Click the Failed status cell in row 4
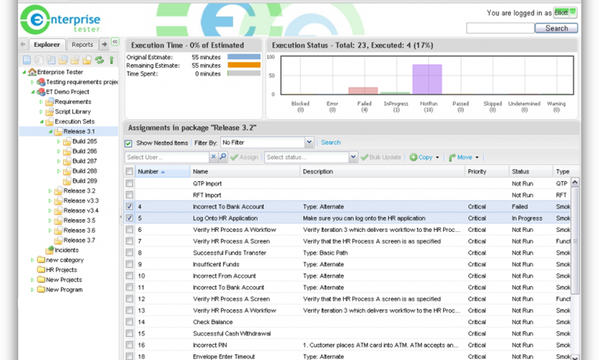 pos(520,206)
